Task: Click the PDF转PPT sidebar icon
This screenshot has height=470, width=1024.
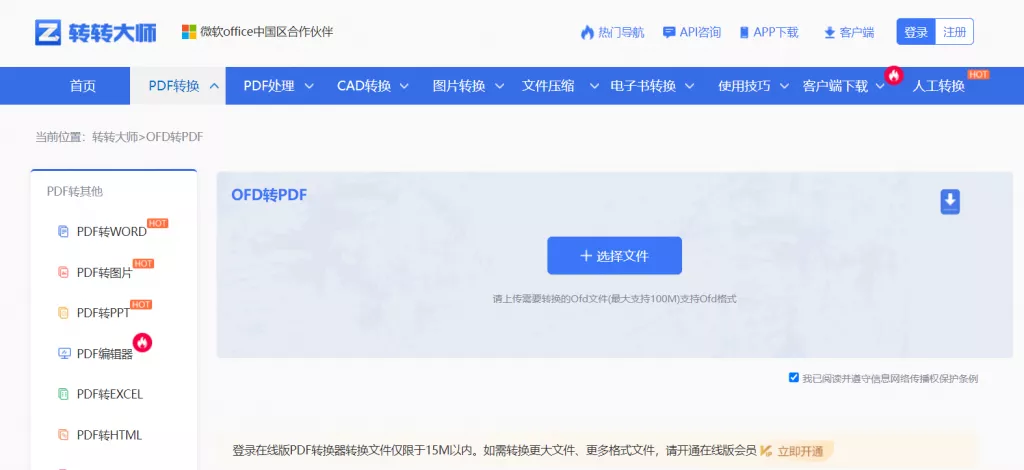Action: (63, 313)
